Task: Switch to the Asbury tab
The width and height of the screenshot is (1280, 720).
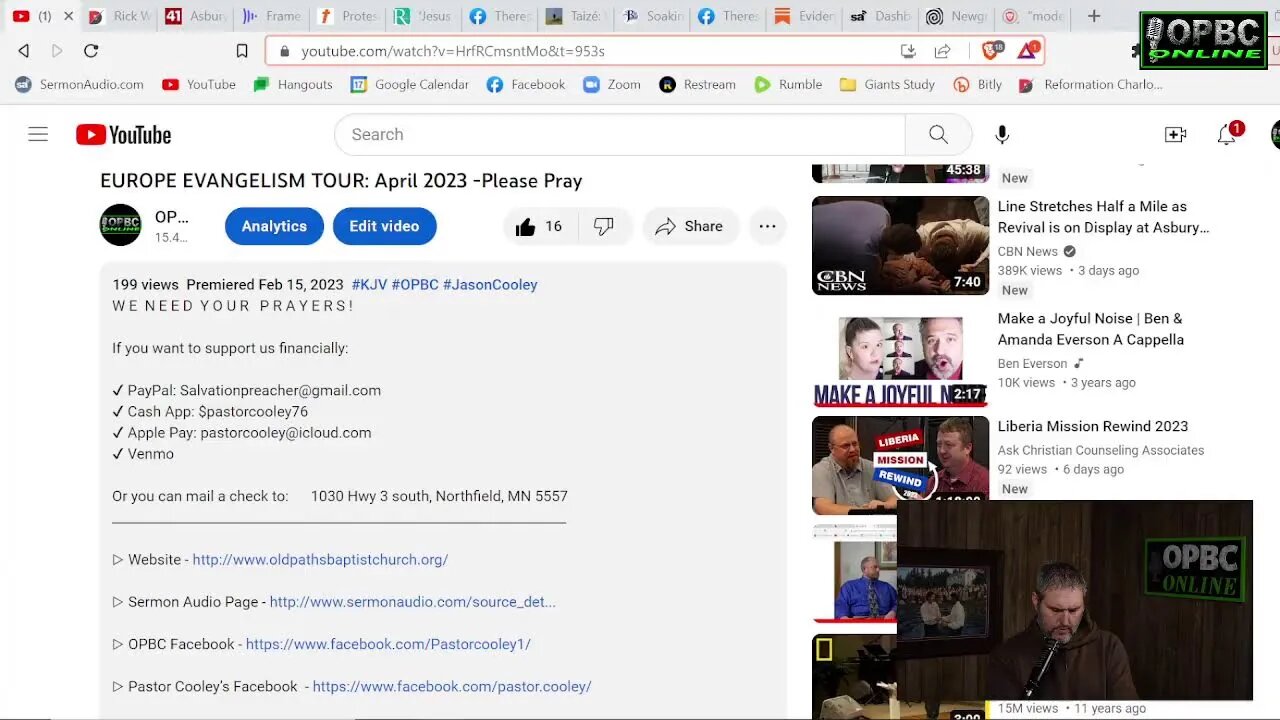Action: (x=196, y=16)
